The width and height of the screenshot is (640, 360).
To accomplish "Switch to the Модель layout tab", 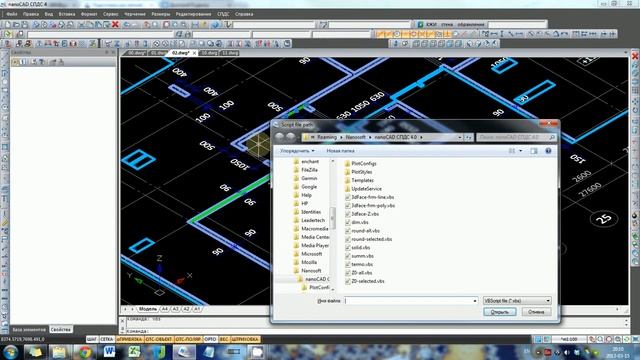I will [147, 309].
